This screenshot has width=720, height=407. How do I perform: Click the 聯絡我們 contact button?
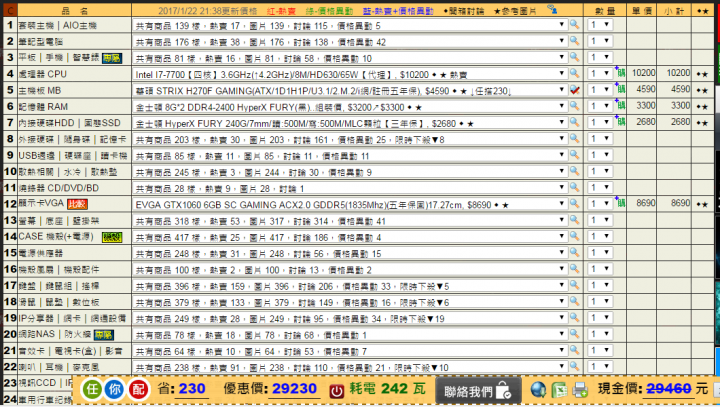pos(478,391)
